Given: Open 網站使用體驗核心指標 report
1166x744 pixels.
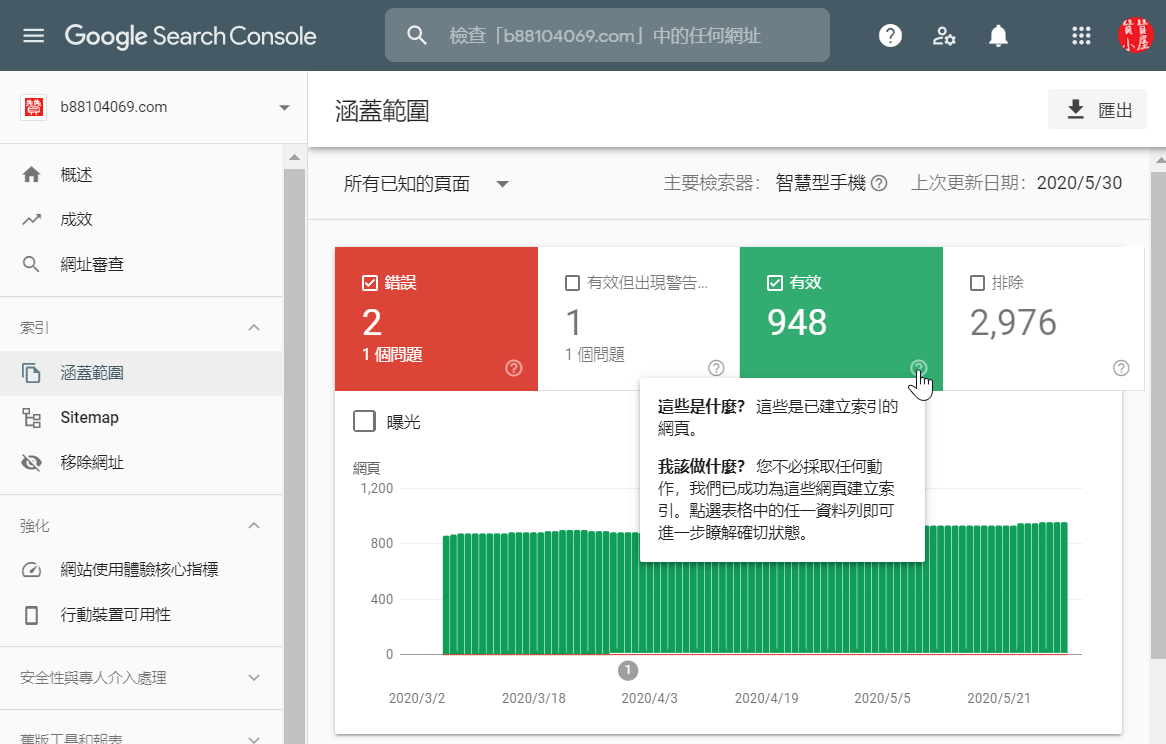Looking at the screenshot, I should coord(141,570).
